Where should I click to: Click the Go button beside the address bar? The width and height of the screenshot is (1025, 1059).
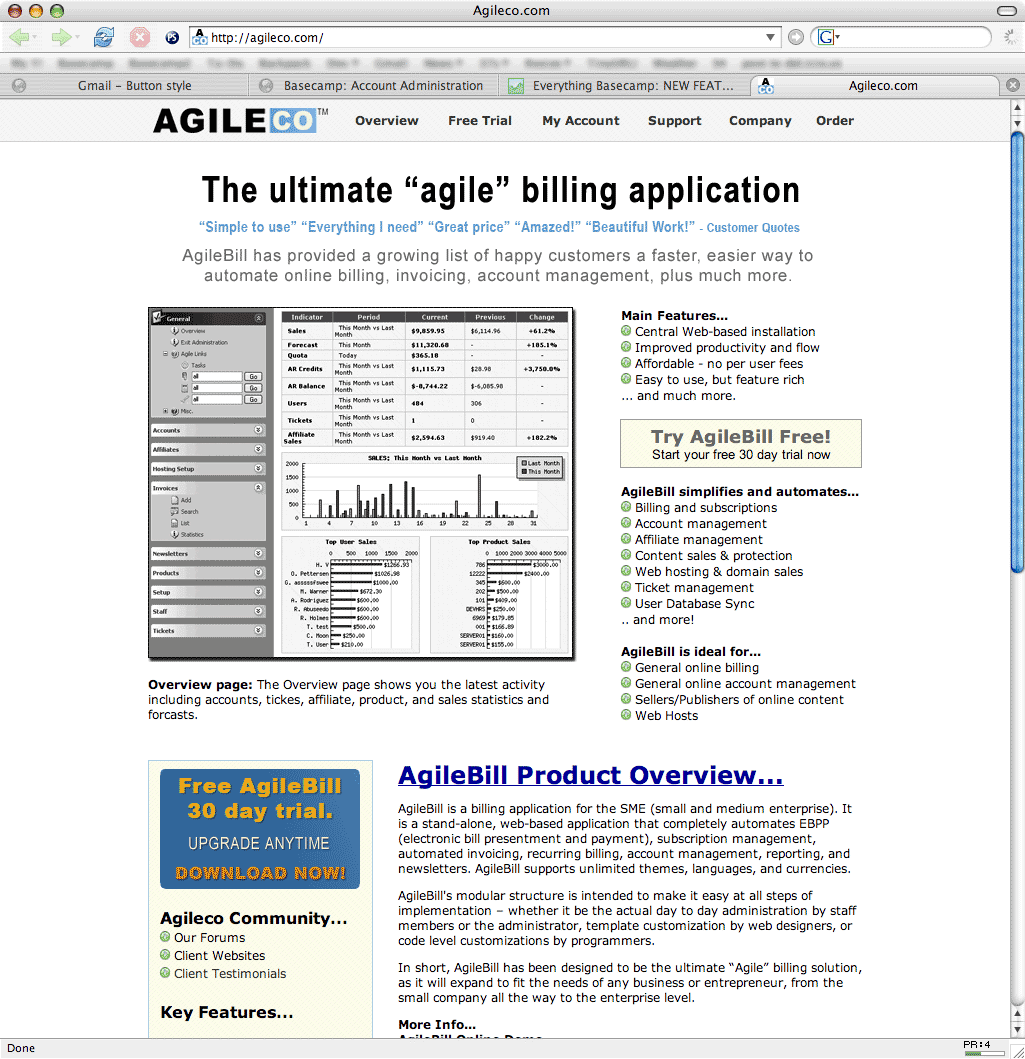(x=796, y=37)
